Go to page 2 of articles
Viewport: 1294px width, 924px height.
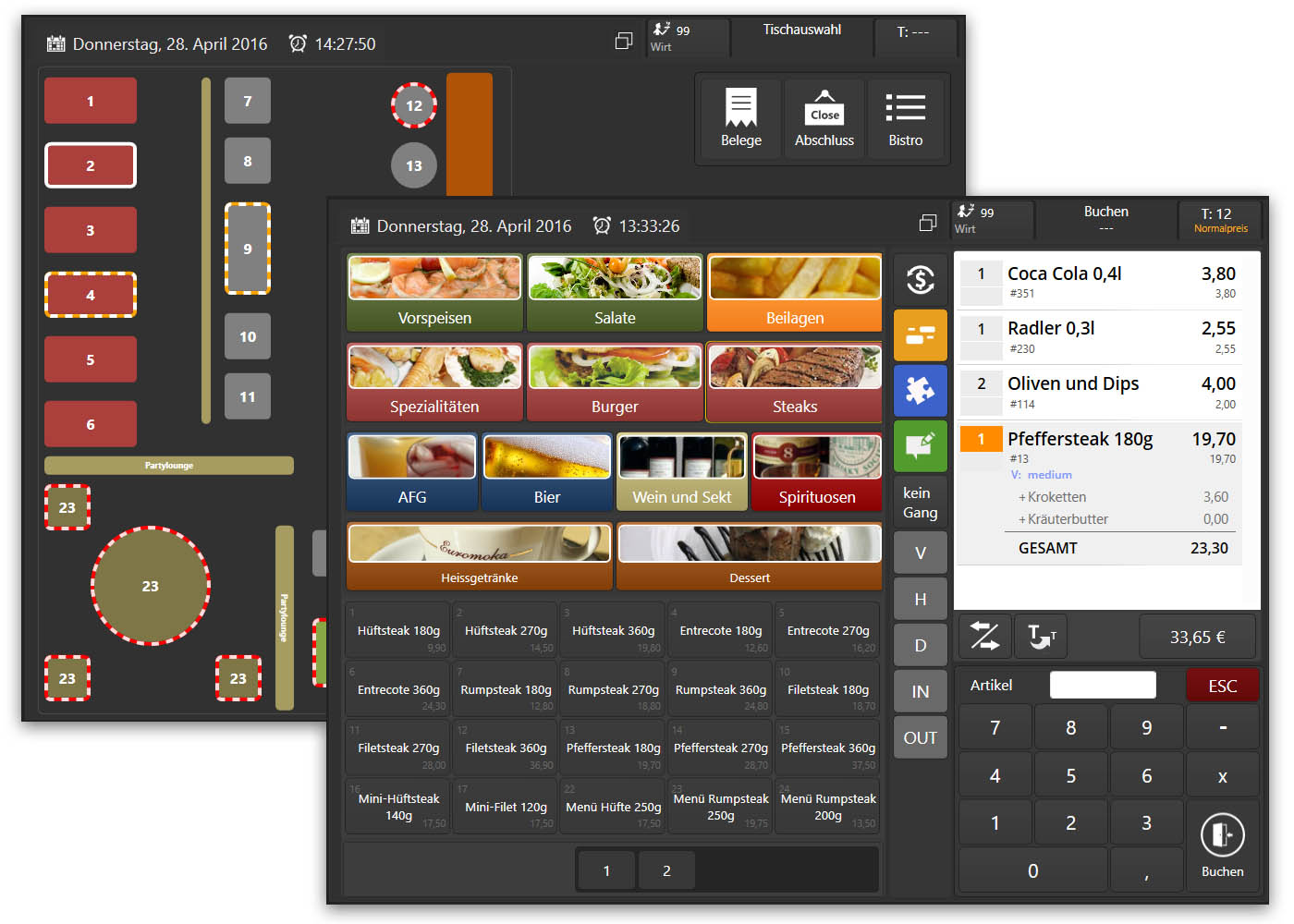coord(666,870)
